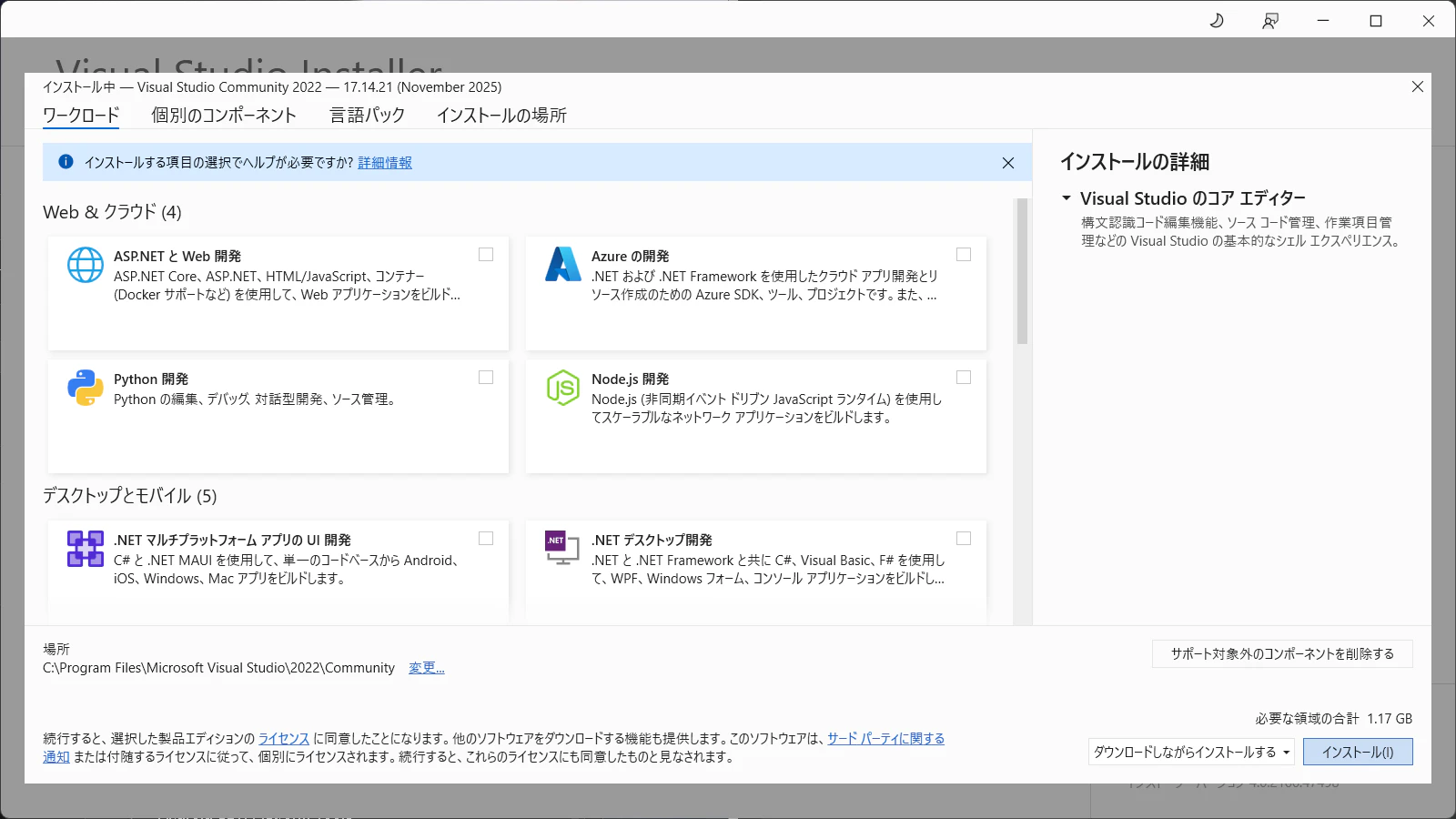The image size is (1456, 819).
Task: Dismiss the workload help info banner
Action: 1008,163
